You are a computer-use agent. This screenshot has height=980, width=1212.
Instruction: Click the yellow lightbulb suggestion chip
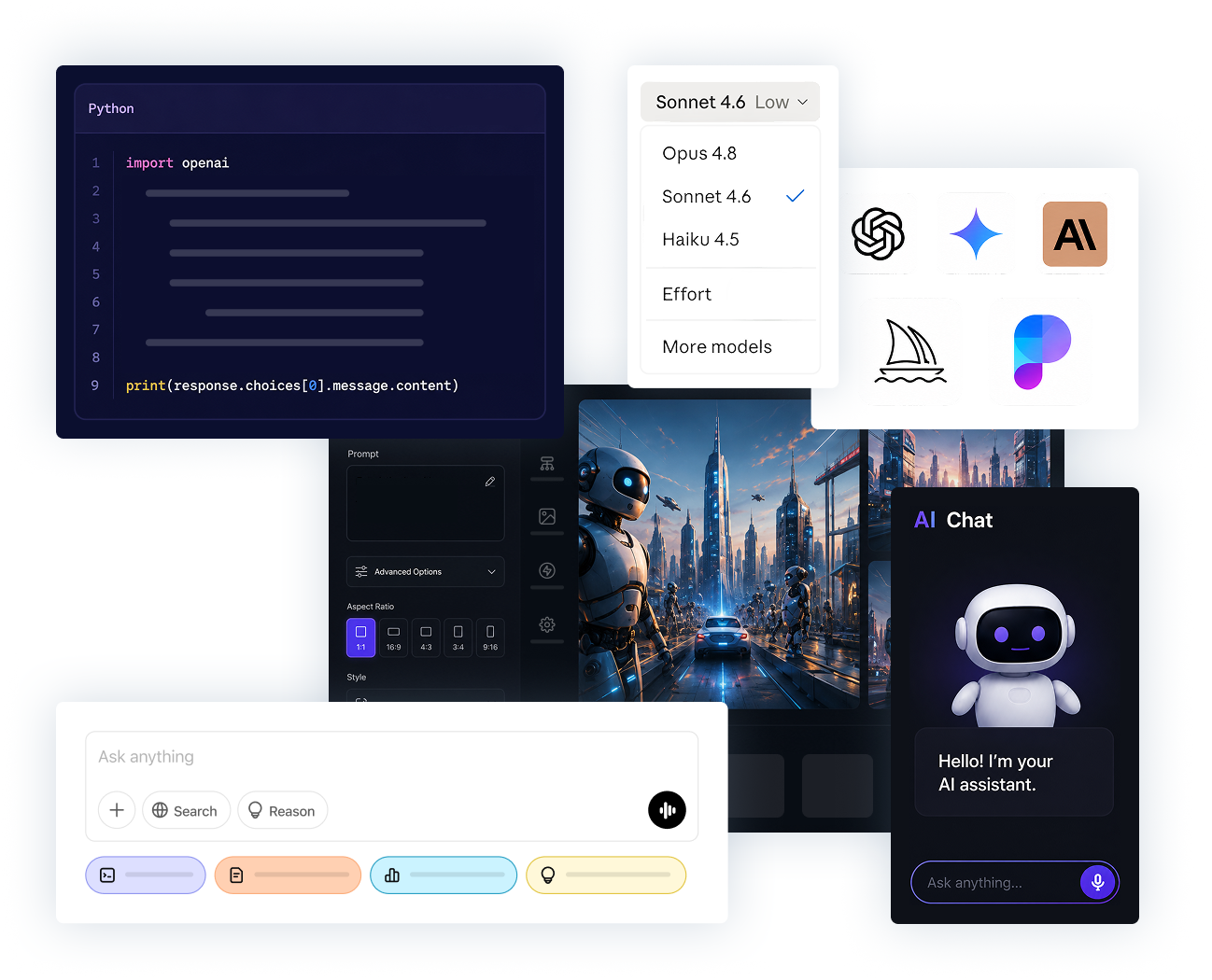click(606, 875)
